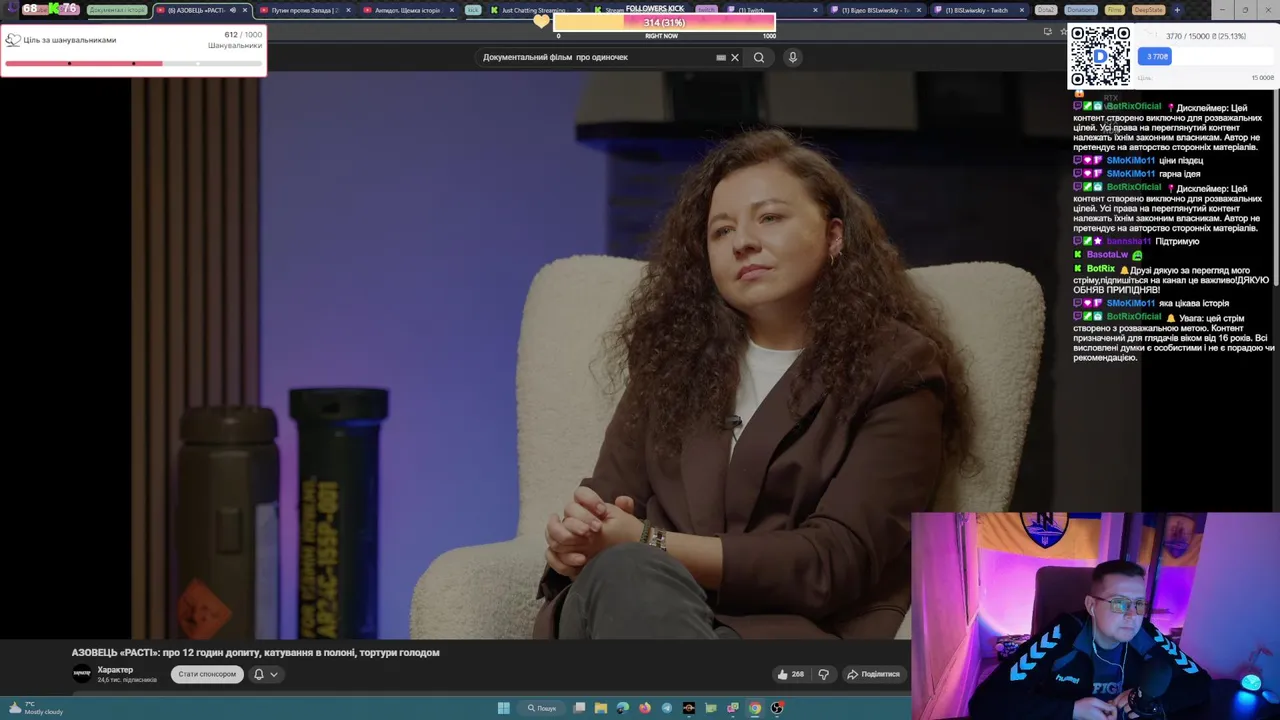Image resolution: width=1280 pixels, height=720 pixels.
Task: Open Telegram from the taskbar
Action: tap(667, 708)
